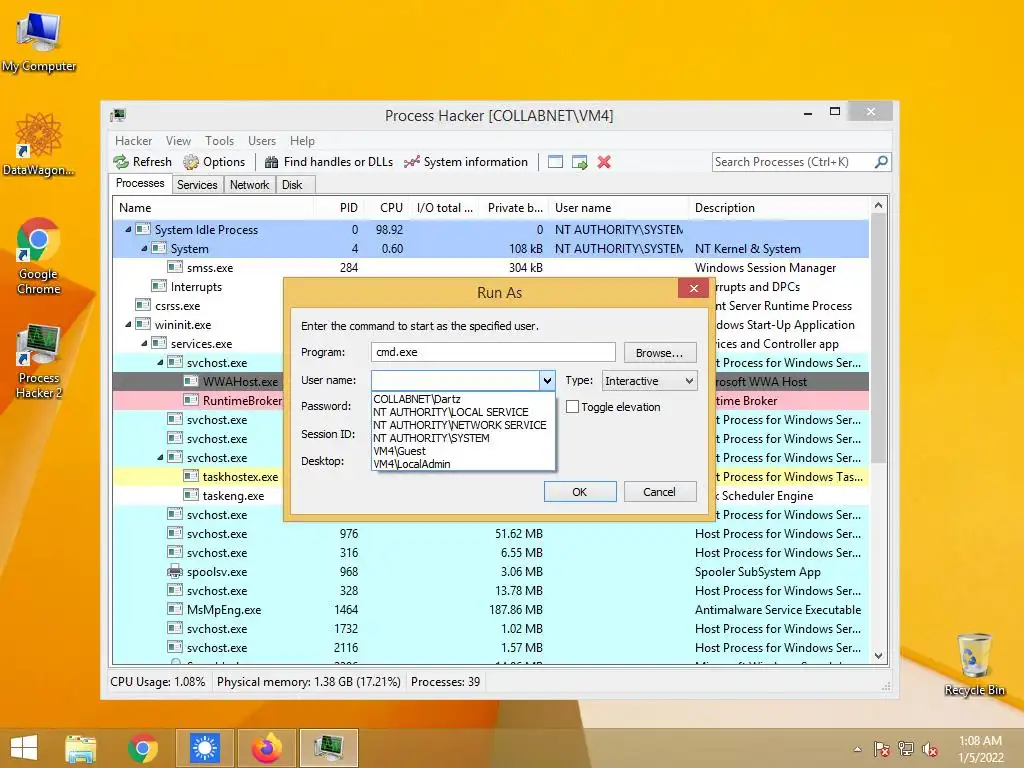Toggle the Toggle elevation checkbox
The width and height of the screenshot is (1024, 768).
(x=572, y=407)
